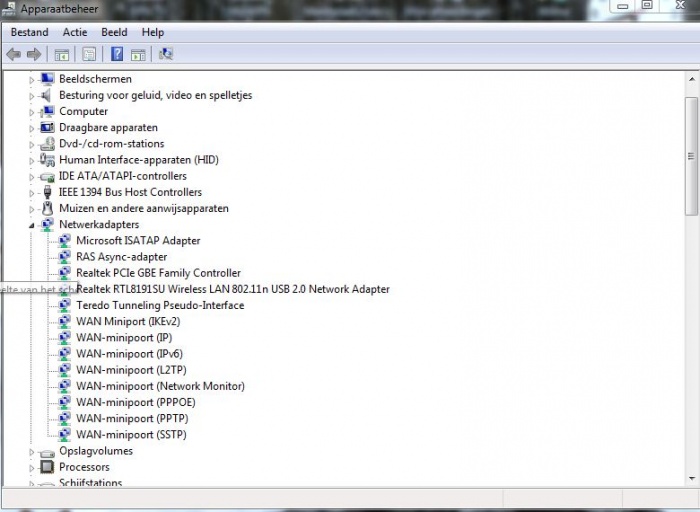Open the Actie menu

point(75,32)
